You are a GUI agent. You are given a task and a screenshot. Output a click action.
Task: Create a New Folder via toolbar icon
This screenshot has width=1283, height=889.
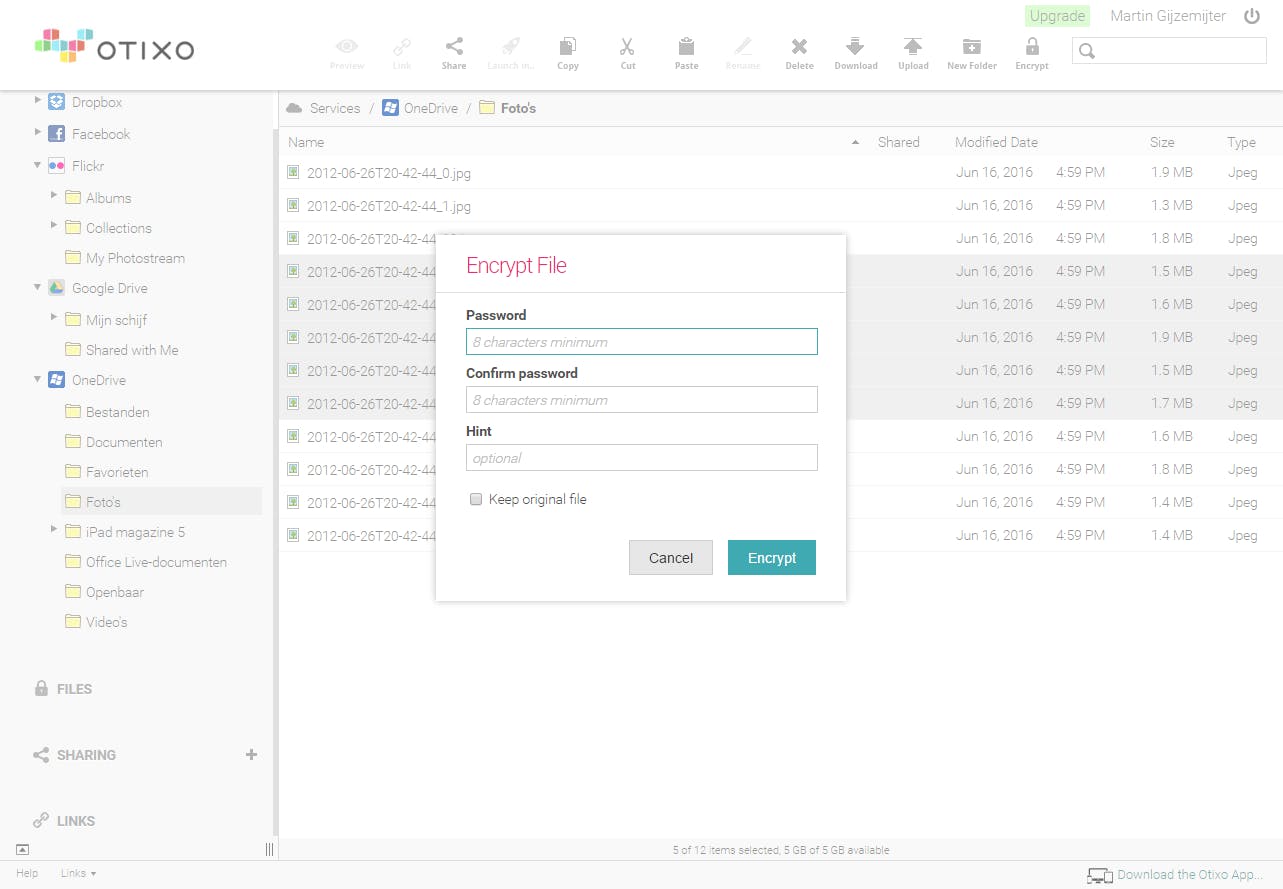[x=971, y=47]
